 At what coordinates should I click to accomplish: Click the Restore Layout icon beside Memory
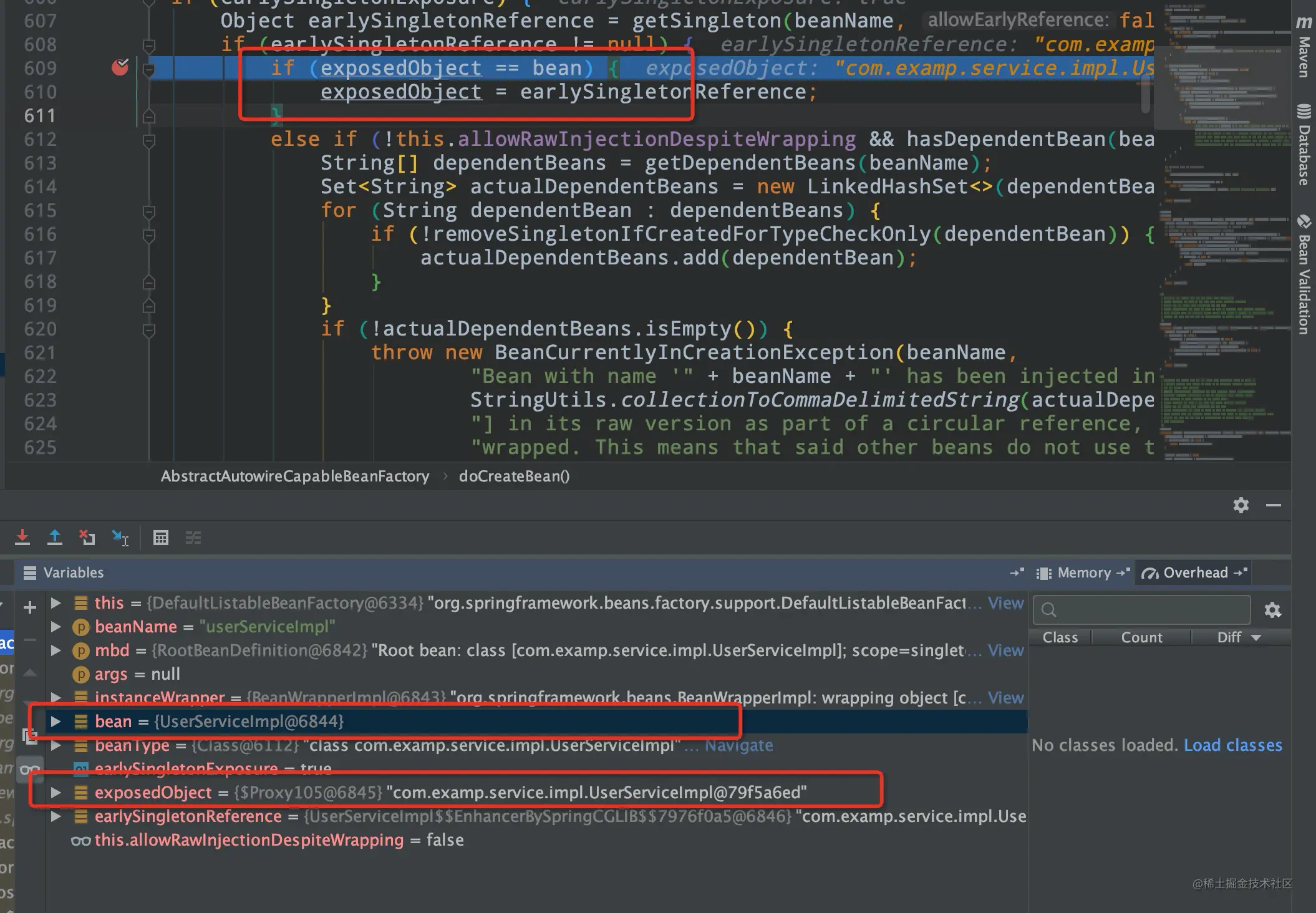[x=1017, y=572]
